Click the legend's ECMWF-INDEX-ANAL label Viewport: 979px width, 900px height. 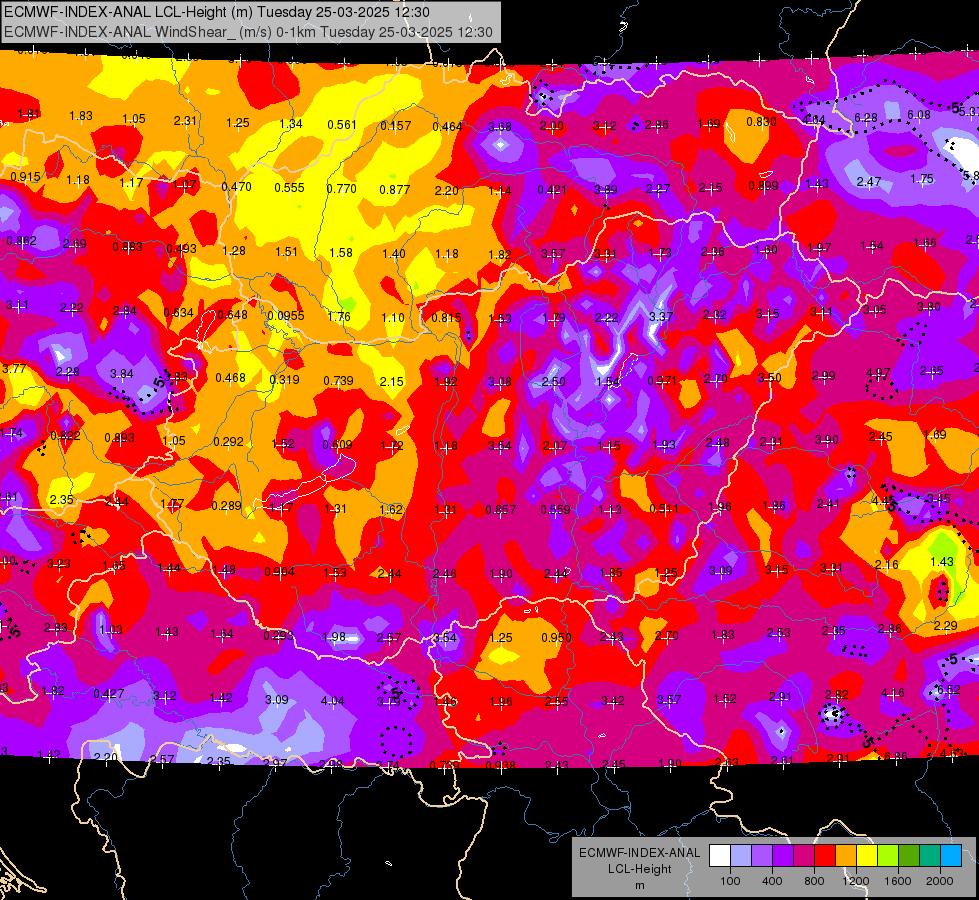pos(639,853)
